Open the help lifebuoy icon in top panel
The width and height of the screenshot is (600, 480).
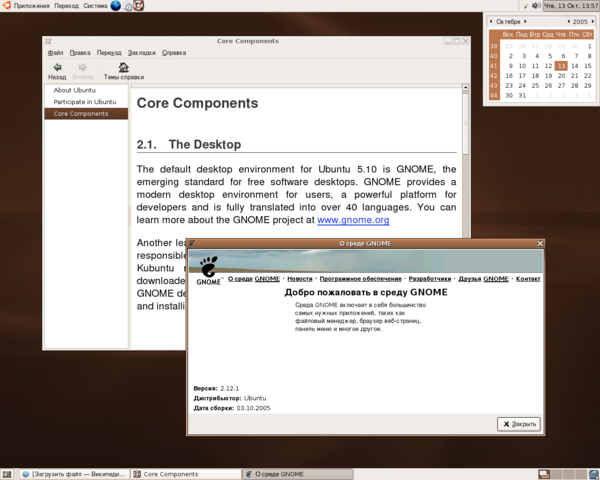pyautogui.click(x=137, y=6)
